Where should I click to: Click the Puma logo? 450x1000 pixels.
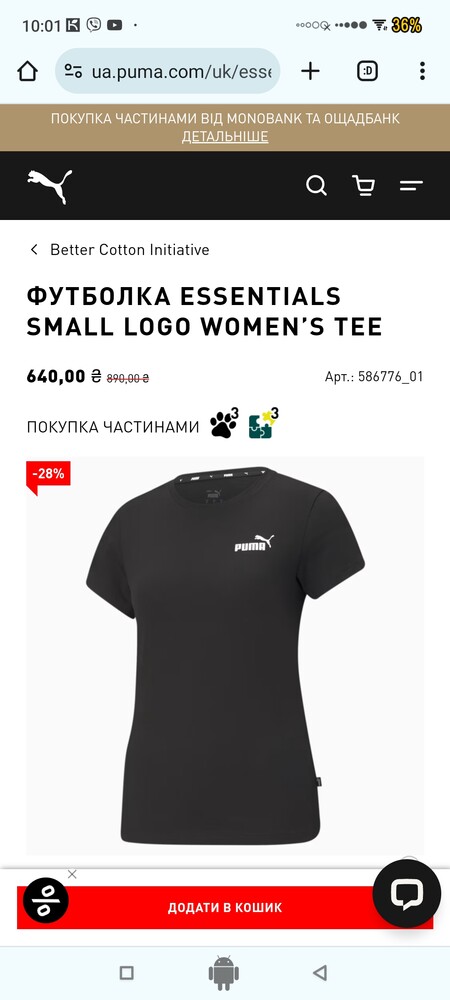(50, 186)
